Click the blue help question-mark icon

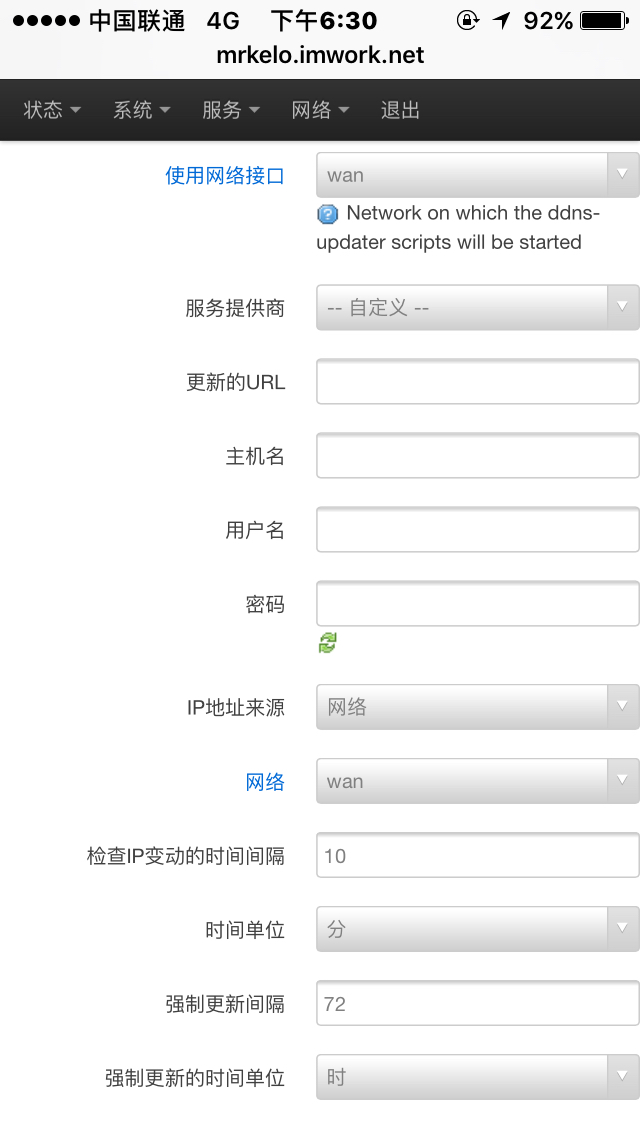coord(327,214)
